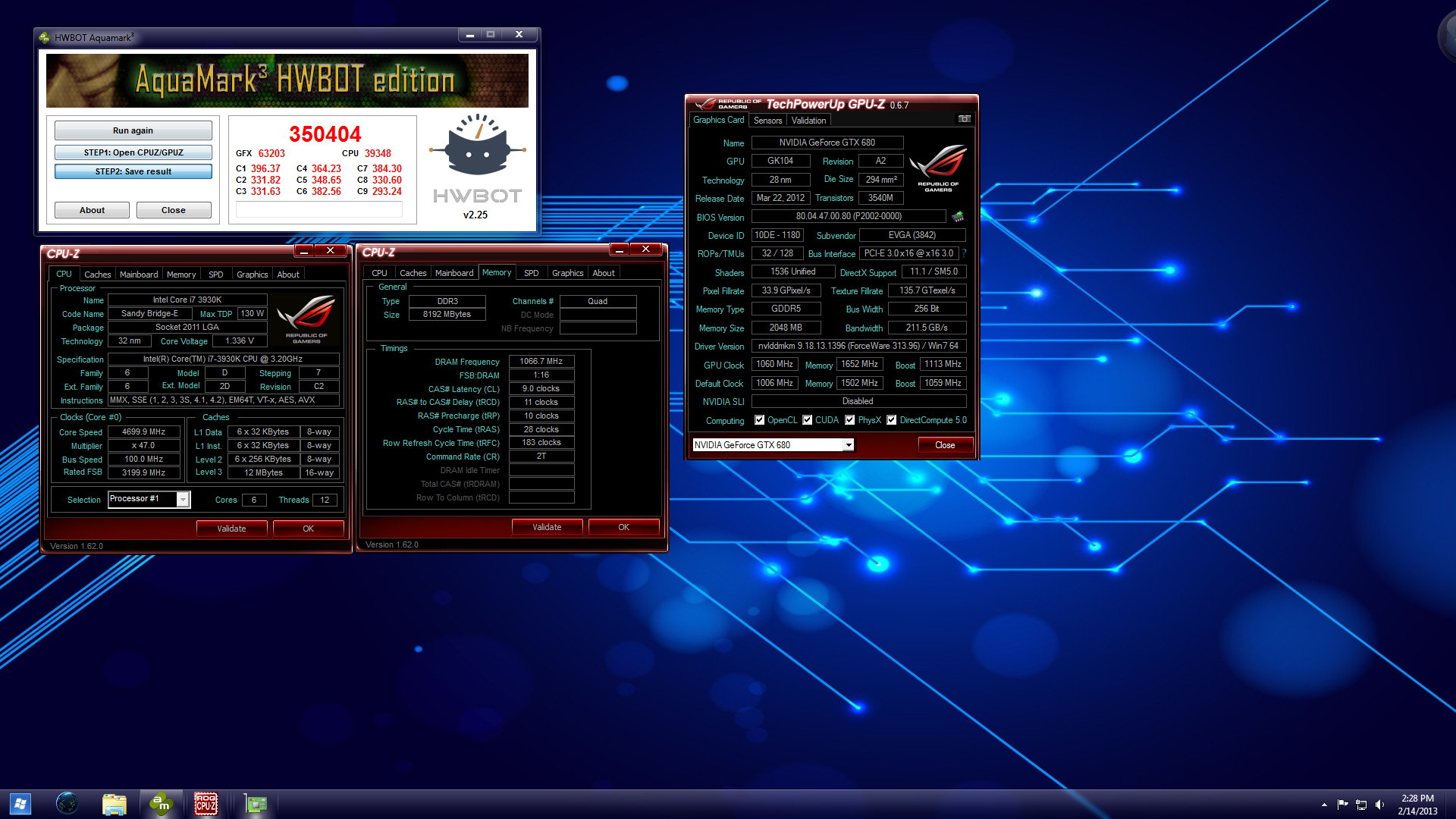The image size is (1456, 819).
Task: Click the Subvendor value EVGA (3842)
Action: pyautogui.click(x=912, y=235)
